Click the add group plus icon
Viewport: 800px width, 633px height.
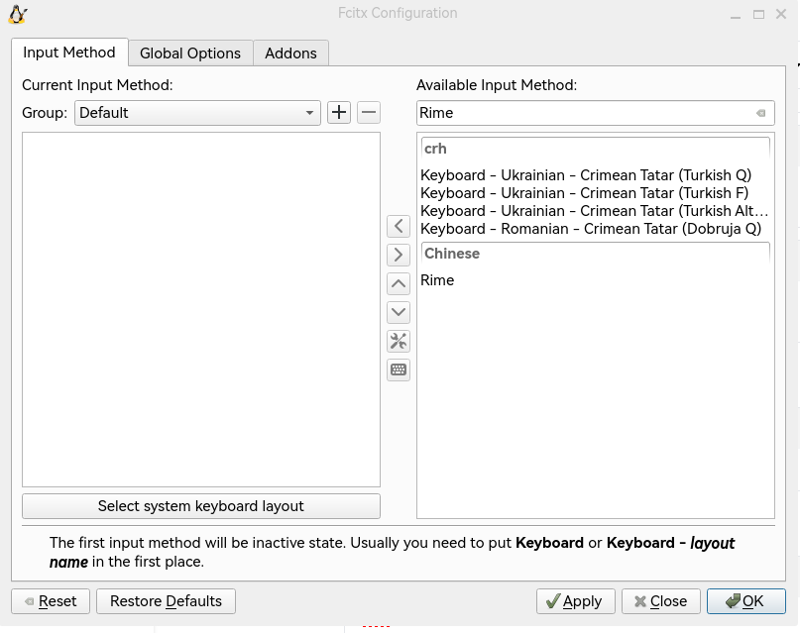point(339,113)
